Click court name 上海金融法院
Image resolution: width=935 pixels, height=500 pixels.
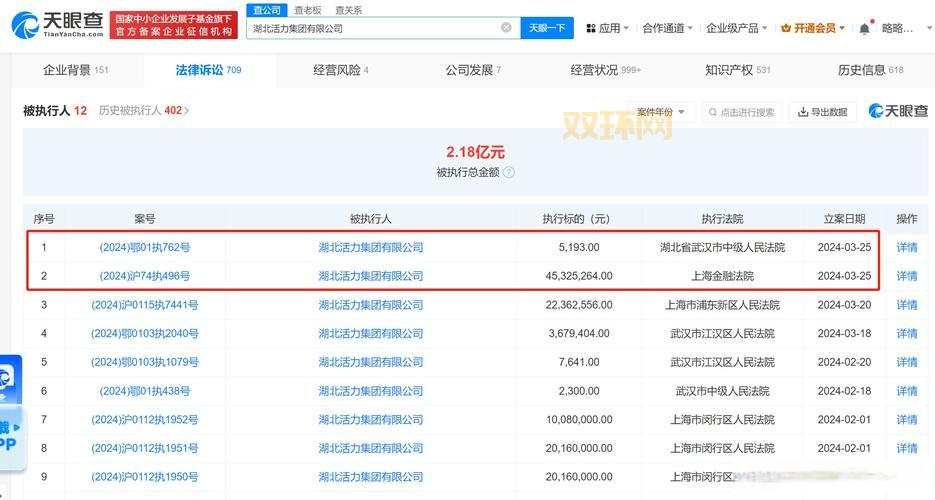click(x=722, y=276)
